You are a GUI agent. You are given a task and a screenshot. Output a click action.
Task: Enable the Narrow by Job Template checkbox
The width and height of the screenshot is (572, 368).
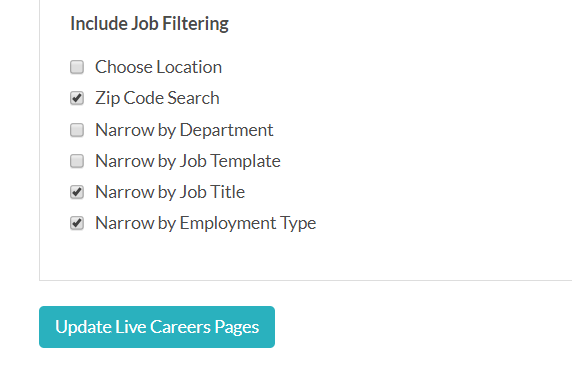pyautogui.click(x=77, y=161)
